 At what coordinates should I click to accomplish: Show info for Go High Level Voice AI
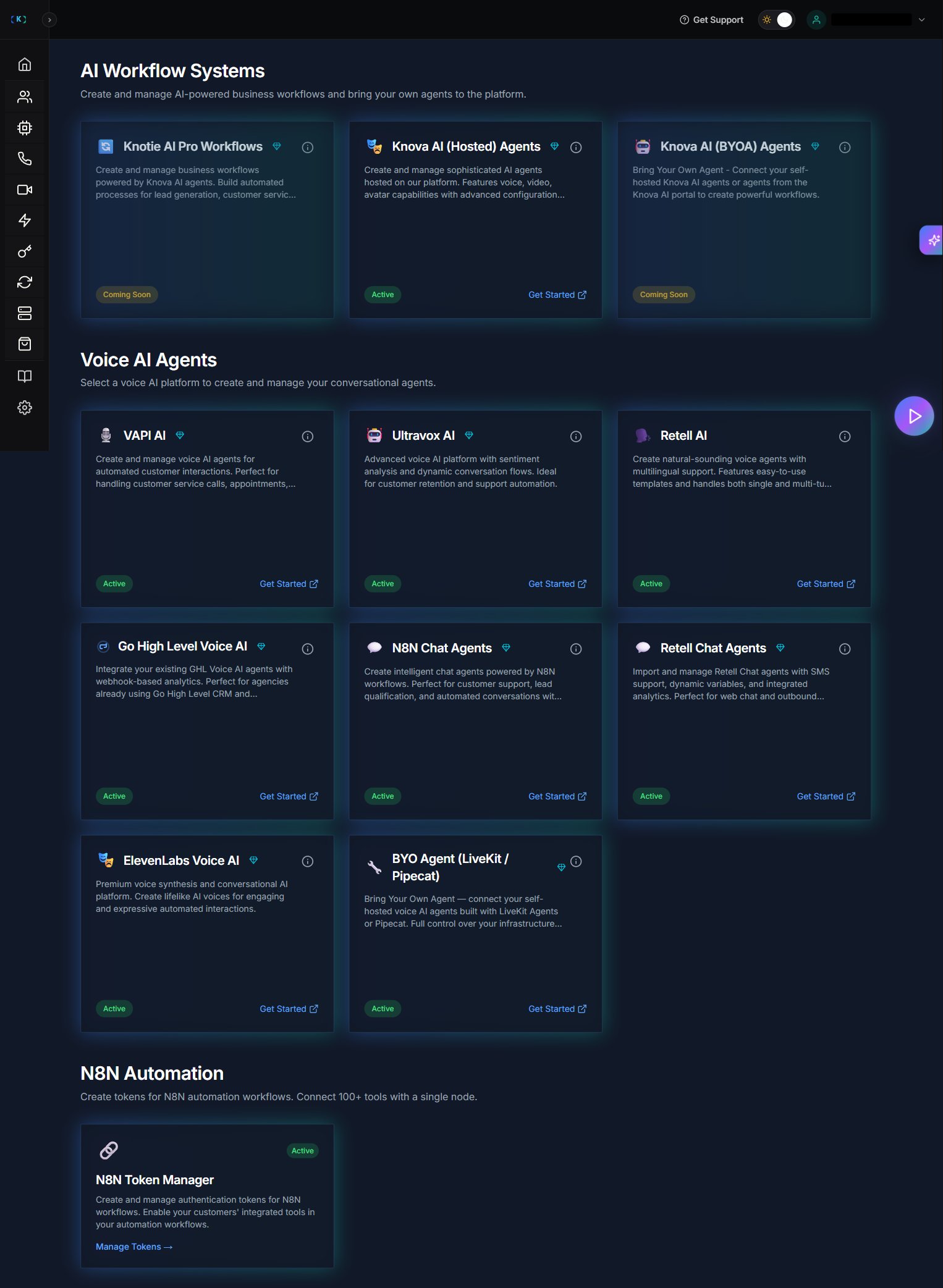(308, 649)
